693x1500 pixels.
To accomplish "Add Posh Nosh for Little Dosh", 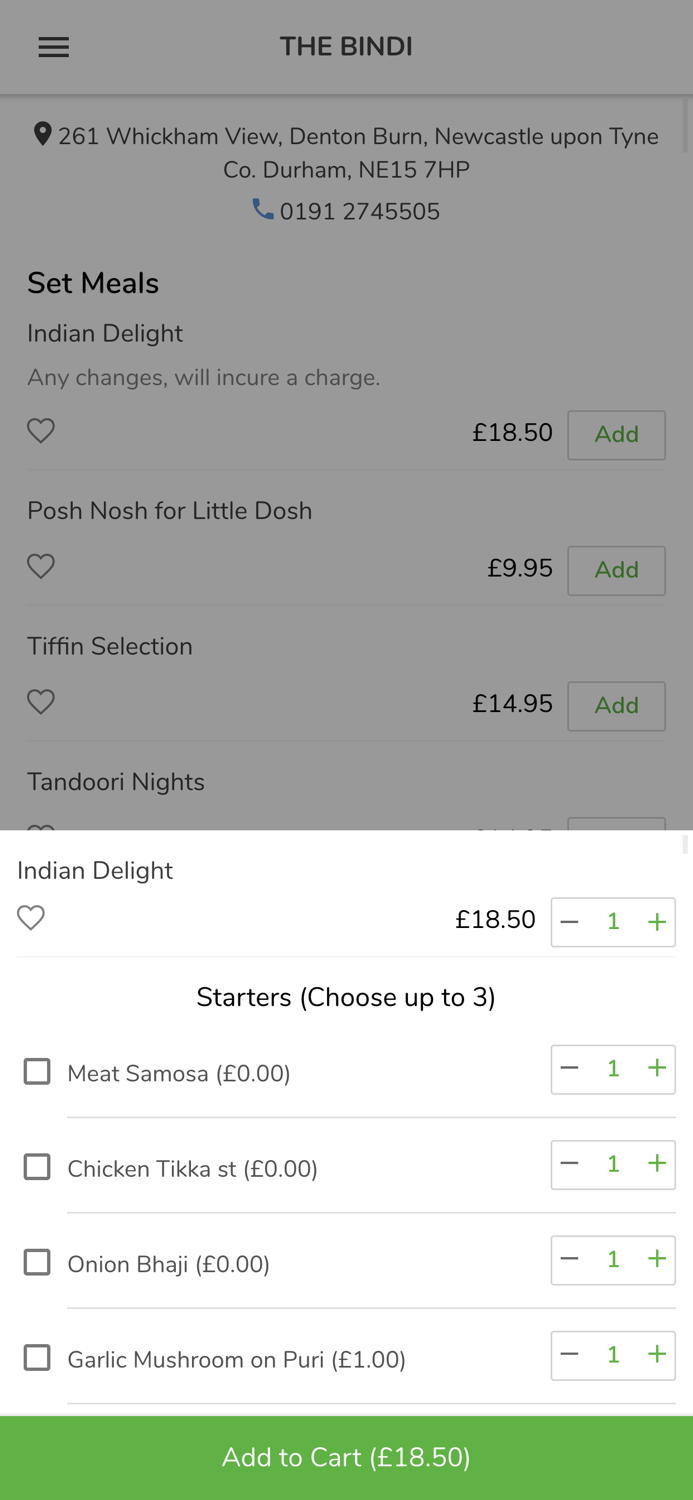I will [x=616, y=570].
